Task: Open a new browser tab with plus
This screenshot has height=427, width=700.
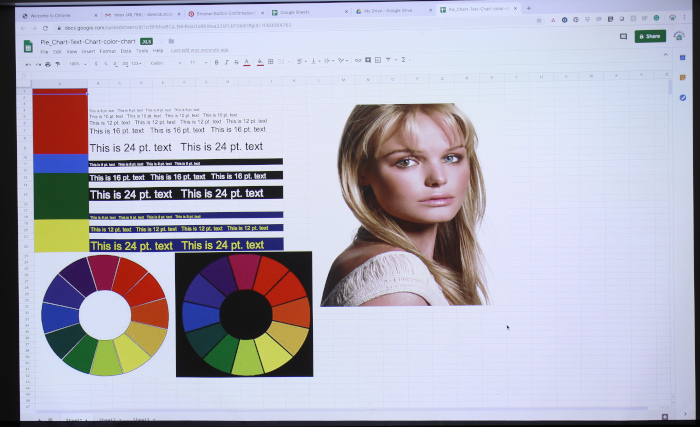Action: click(529, 8)
